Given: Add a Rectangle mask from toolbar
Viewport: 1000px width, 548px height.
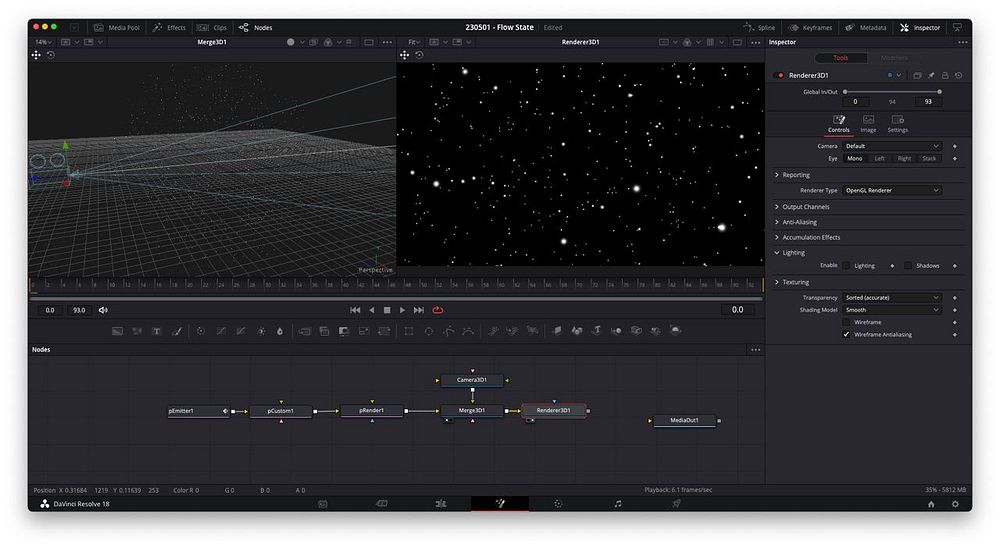Looking at the screenshot, I should coord(409,331).
